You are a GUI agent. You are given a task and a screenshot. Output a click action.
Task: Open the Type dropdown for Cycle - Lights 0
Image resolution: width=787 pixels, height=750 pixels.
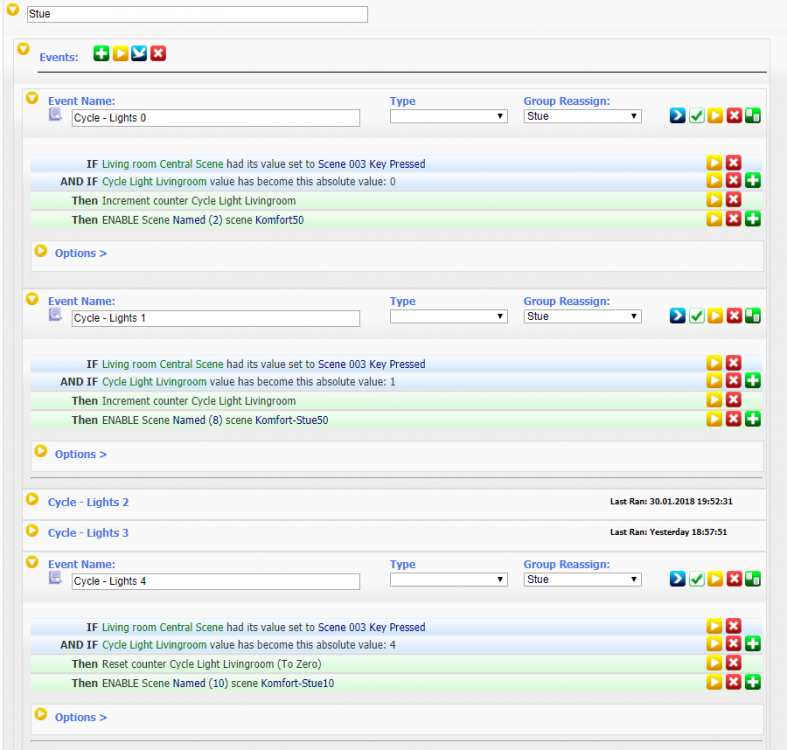[448, 117]
